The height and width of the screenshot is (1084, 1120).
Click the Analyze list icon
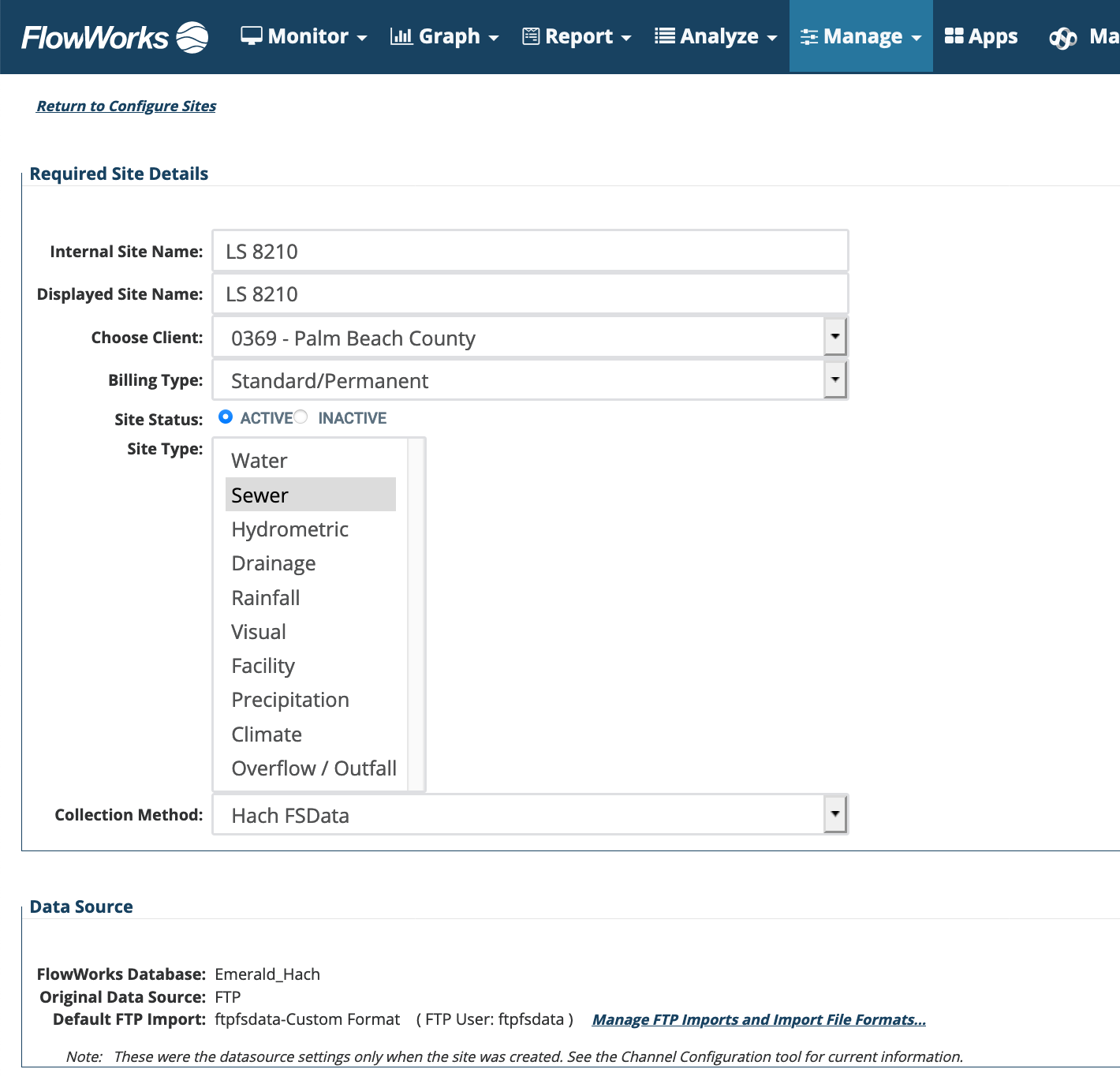(x=665, y=36)
